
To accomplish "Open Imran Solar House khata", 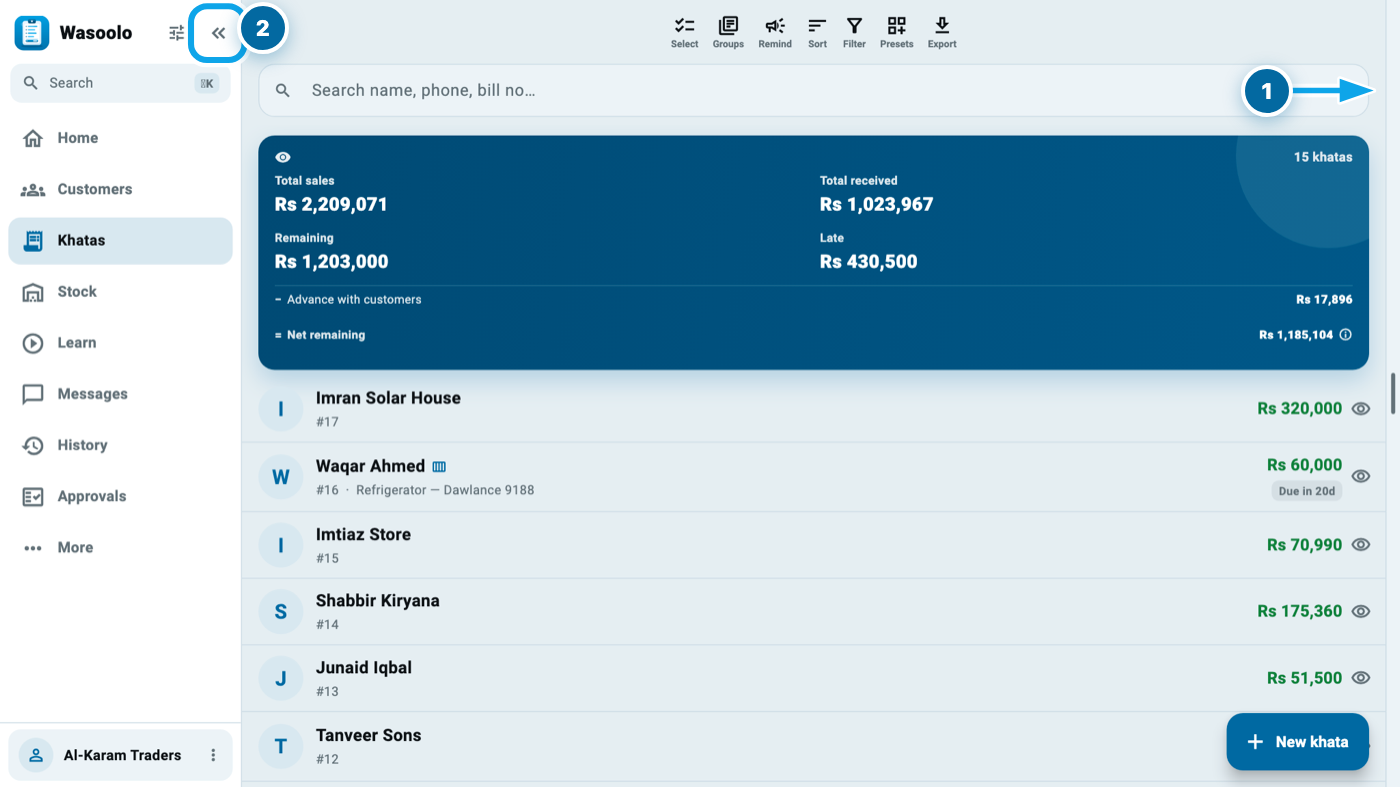I will 813,408.
